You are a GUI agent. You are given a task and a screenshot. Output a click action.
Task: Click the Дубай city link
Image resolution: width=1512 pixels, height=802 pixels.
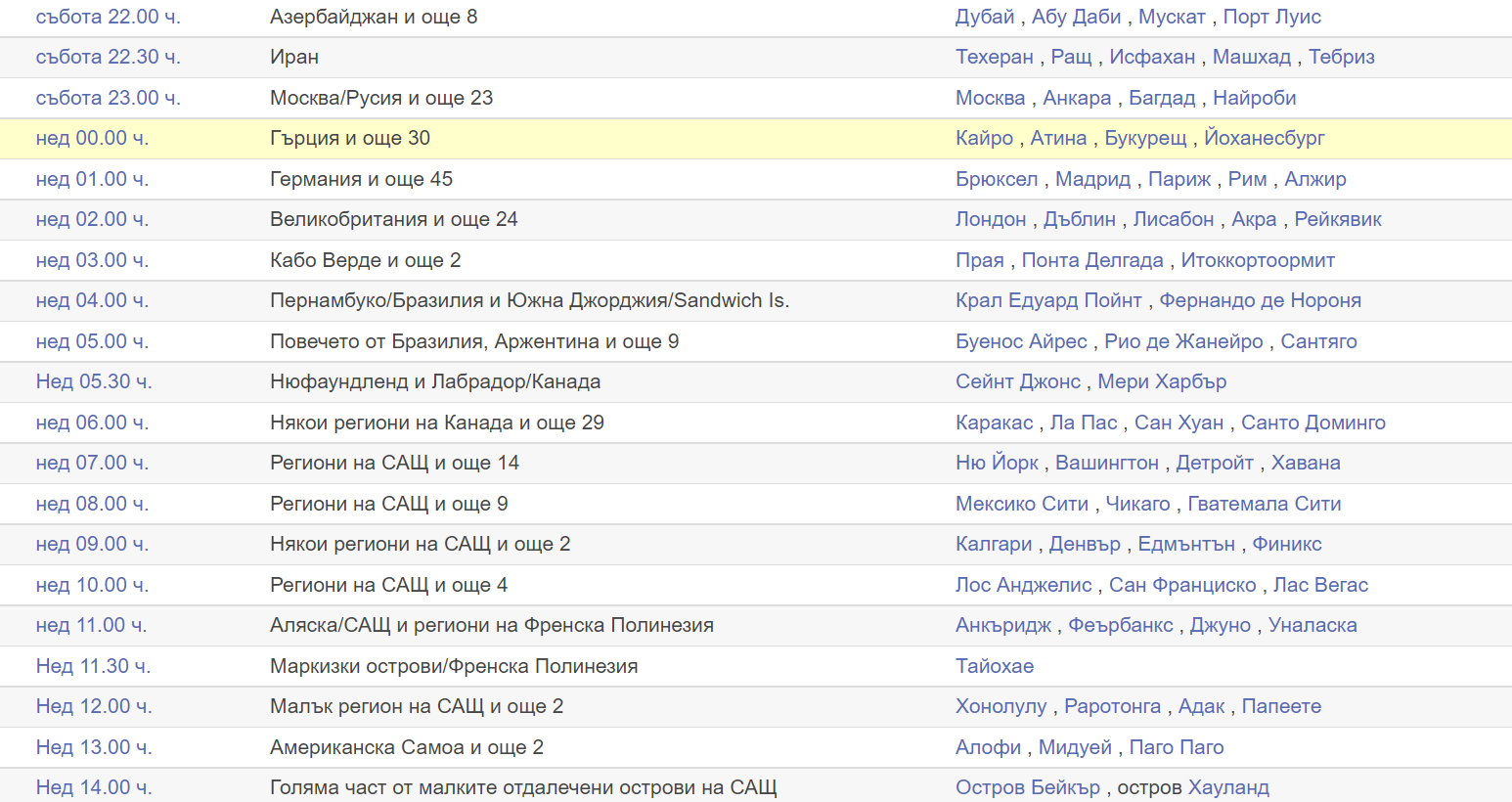click(985, 17)
